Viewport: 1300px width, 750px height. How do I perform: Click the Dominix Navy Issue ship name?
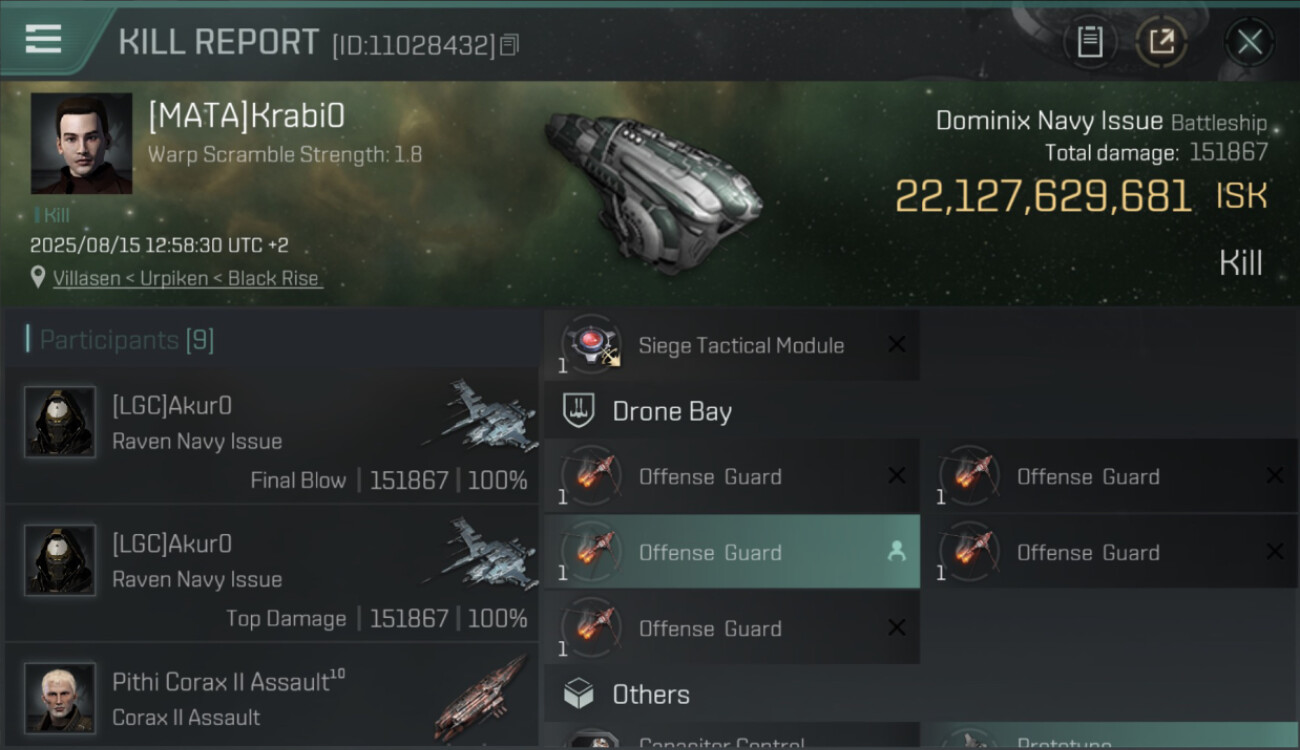pos(1049,121)
